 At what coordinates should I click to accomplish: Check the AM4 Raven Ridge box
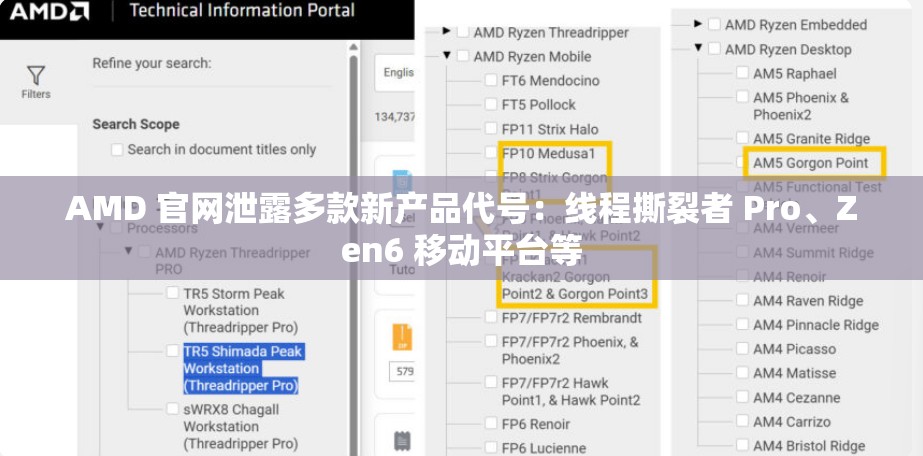[x=742, y=301]
